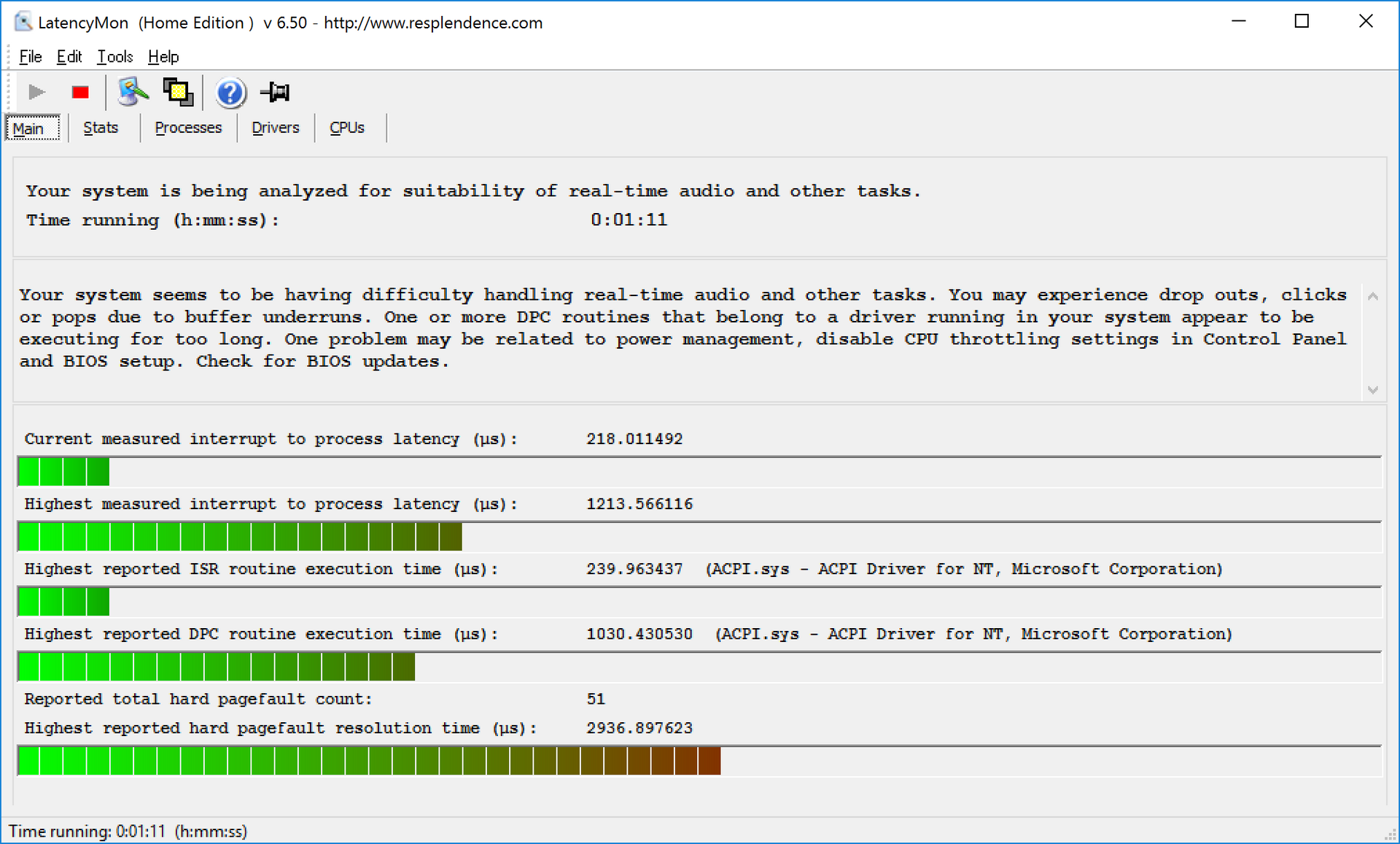Click the hard pagefault resolution time bar
1400x844 pixels.
tap(369, 761)
